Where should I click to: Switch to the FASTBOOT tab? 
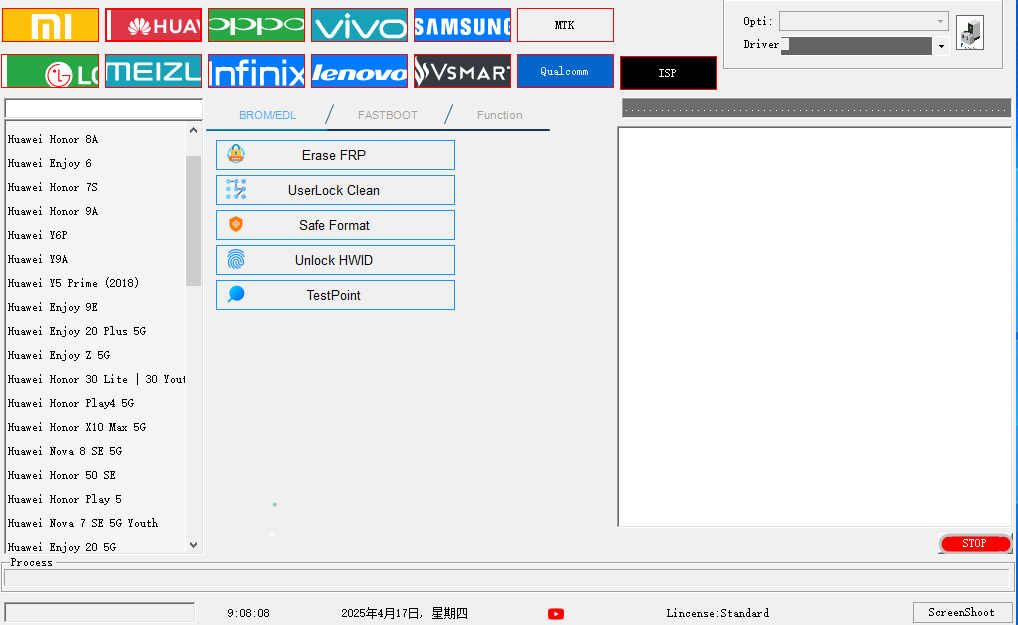(388, 115)
